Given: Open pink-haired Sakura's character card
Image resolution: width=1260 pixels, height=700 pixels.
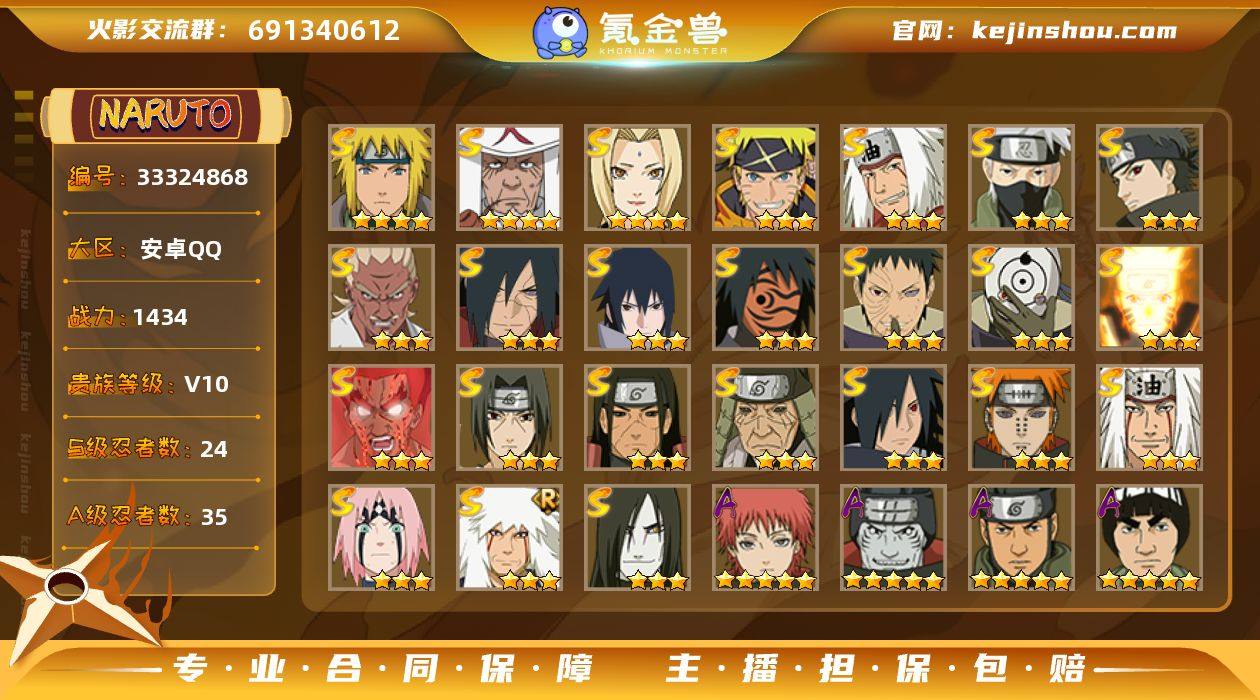Looking at the screenshot, I should coord(381,538).
